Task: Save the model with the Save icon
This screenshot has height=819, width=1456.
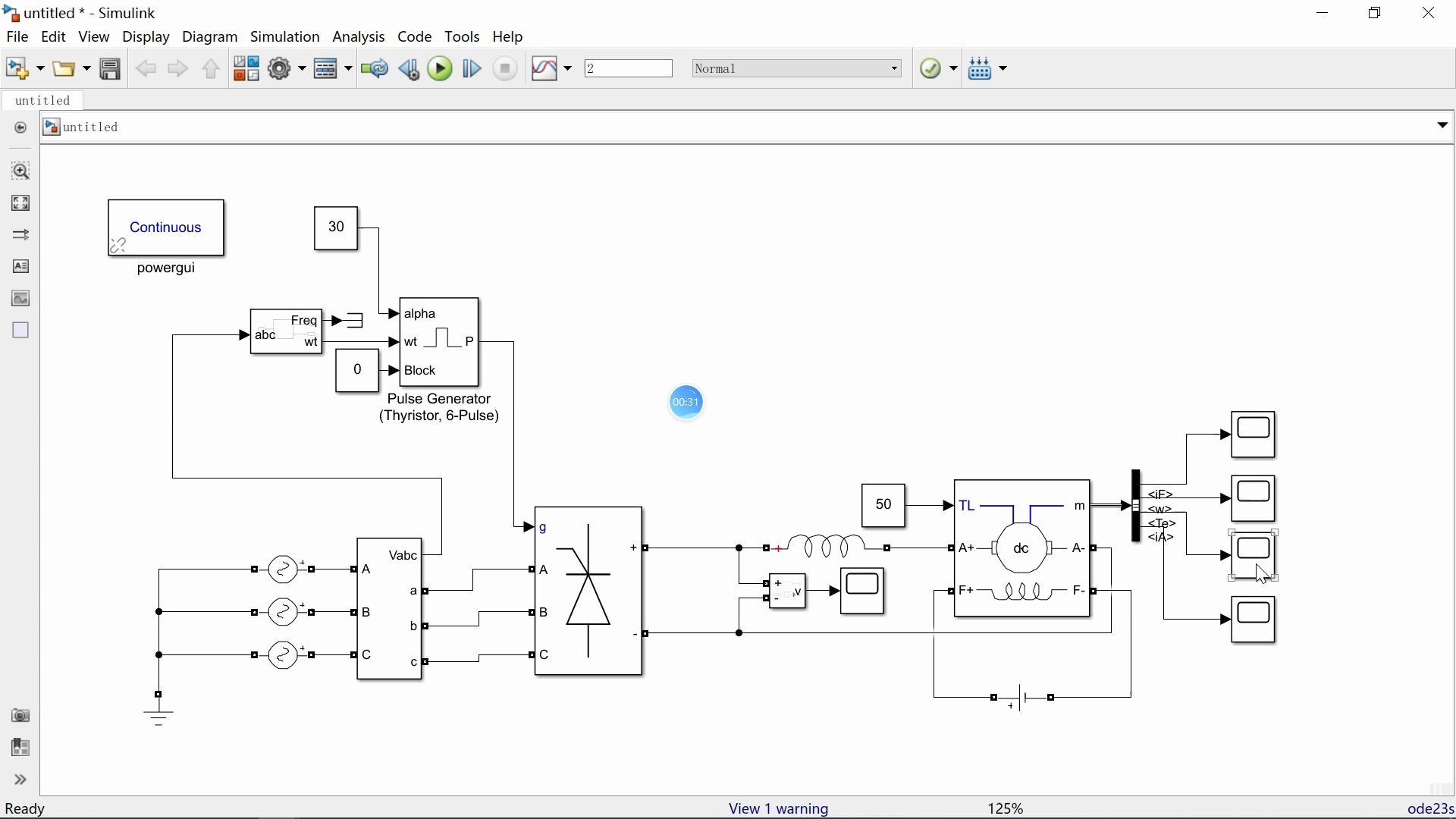Action: pyautogui.click(x=111, y=69)
